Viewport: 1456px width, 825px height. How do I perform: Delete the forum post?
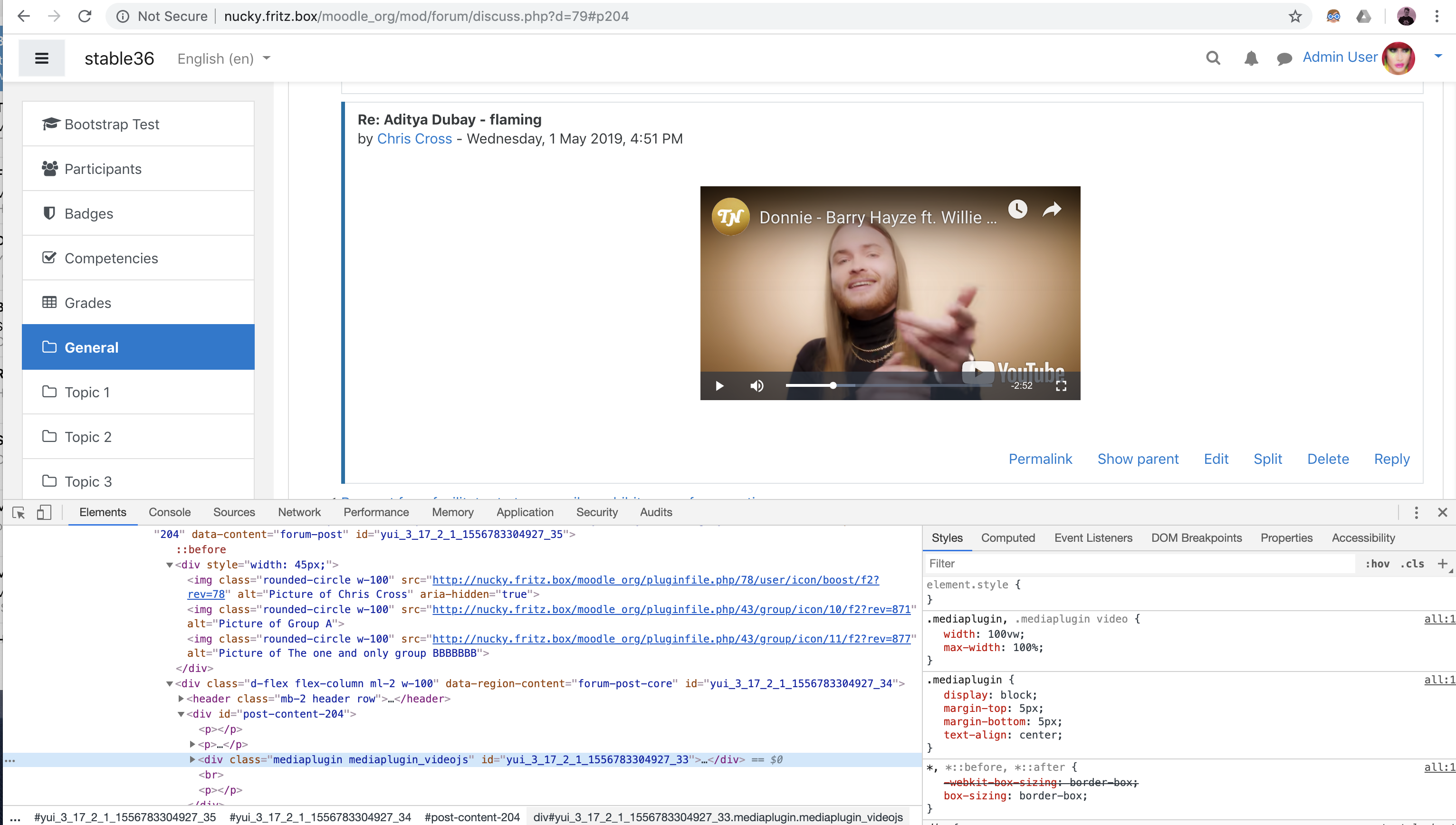coord(1327,459)
